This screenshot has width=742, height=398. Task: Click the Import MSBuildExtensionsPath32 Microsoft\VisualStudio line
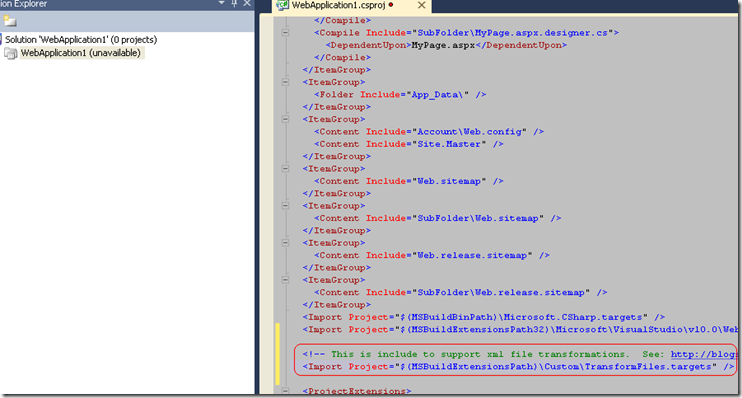point(520,329)
